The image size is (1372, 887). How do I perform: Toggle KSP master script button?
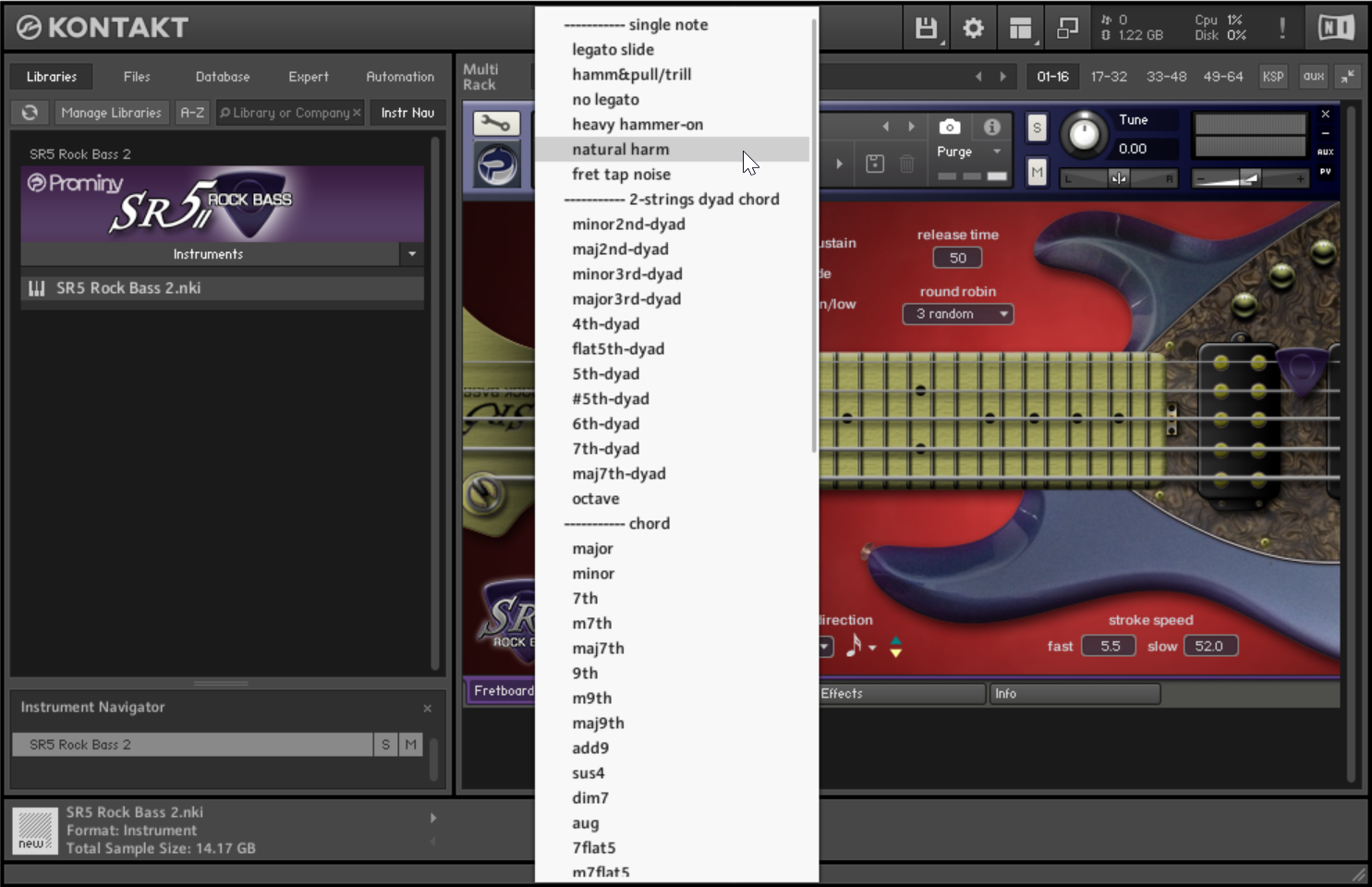tap(1273, 77)
